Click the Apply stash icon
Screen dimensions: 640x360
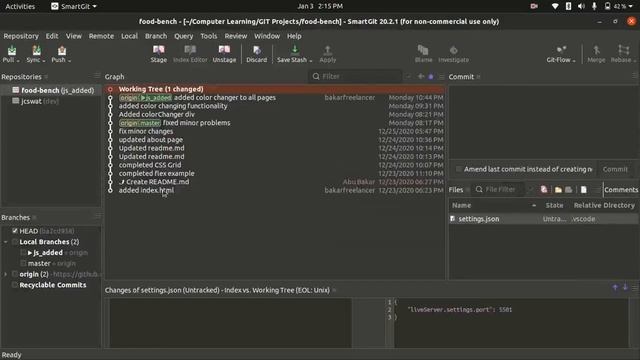click(327, 50)
